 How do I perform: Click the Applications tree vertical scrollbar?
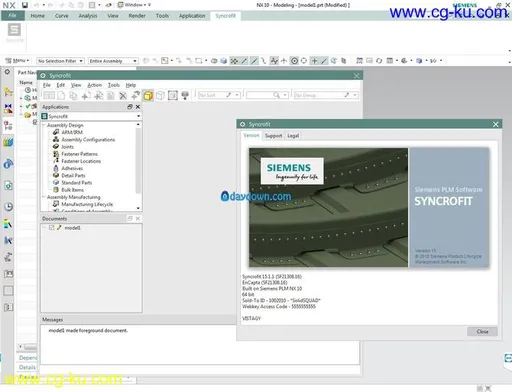(138, 161)
